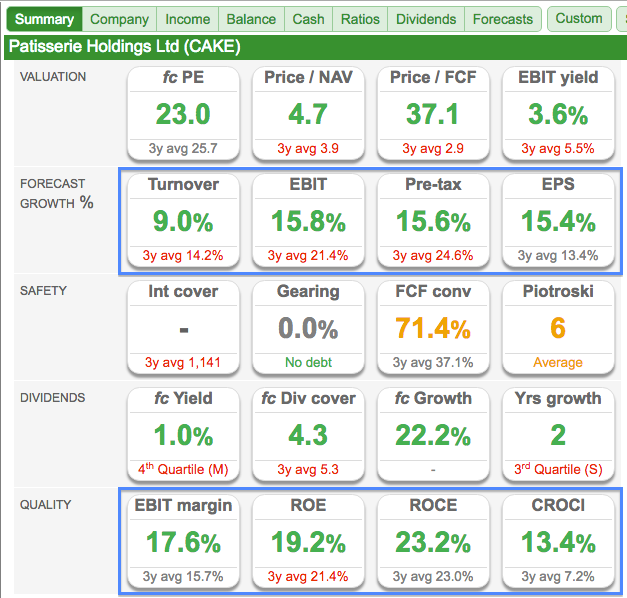Click the Turnover forecast growth card

tap(183, 220)
